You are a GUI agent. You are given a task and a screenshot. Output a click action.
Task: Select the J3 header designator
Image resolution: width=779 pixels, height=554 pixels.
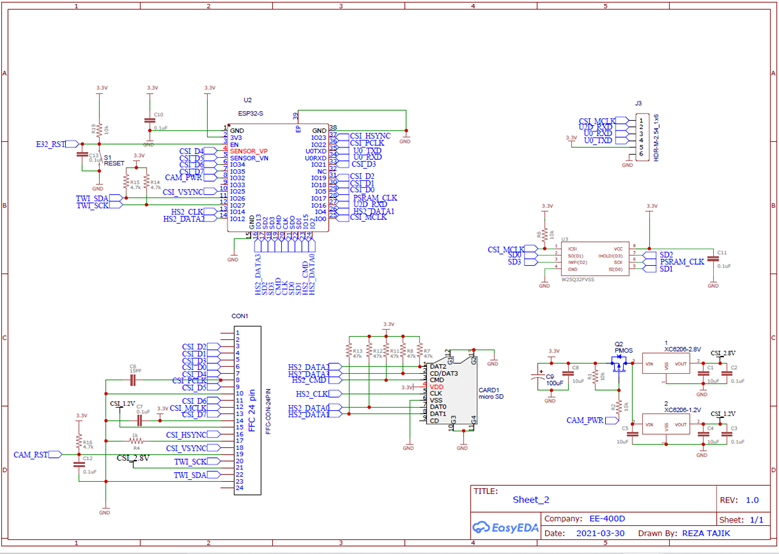tap(638, 103)
